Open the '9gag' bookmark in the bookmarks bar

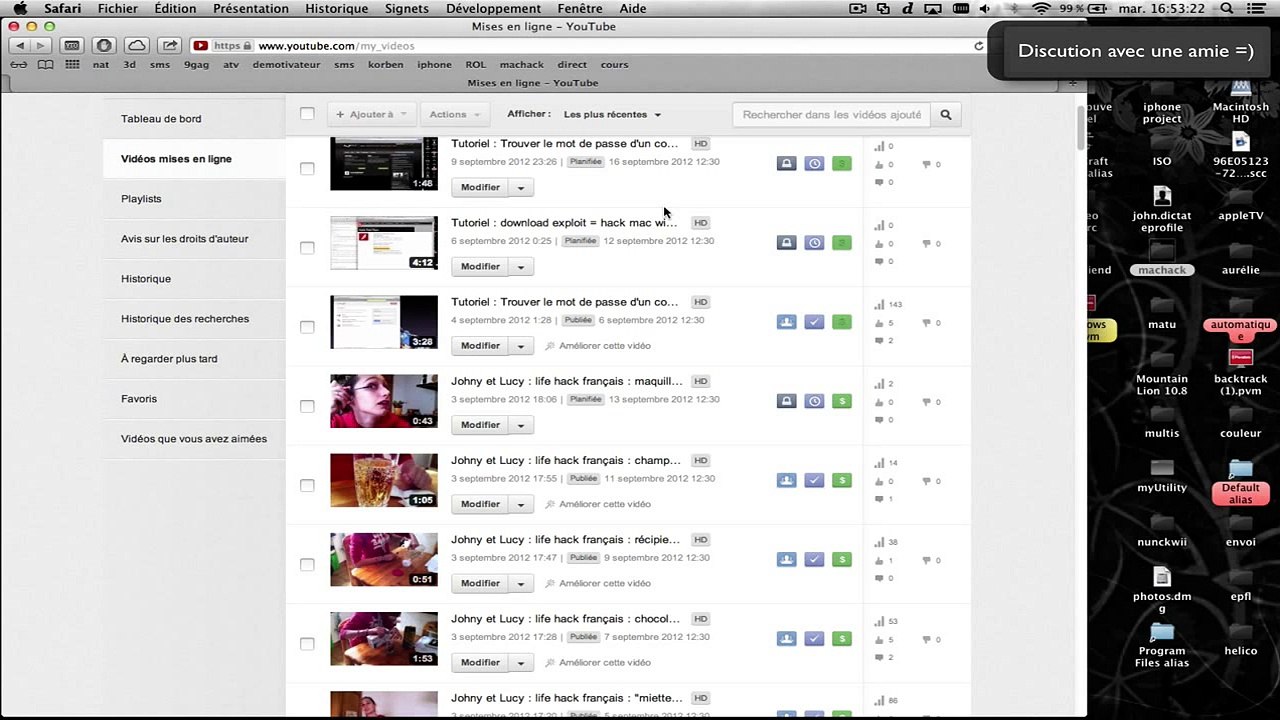[x=196, y=64]
